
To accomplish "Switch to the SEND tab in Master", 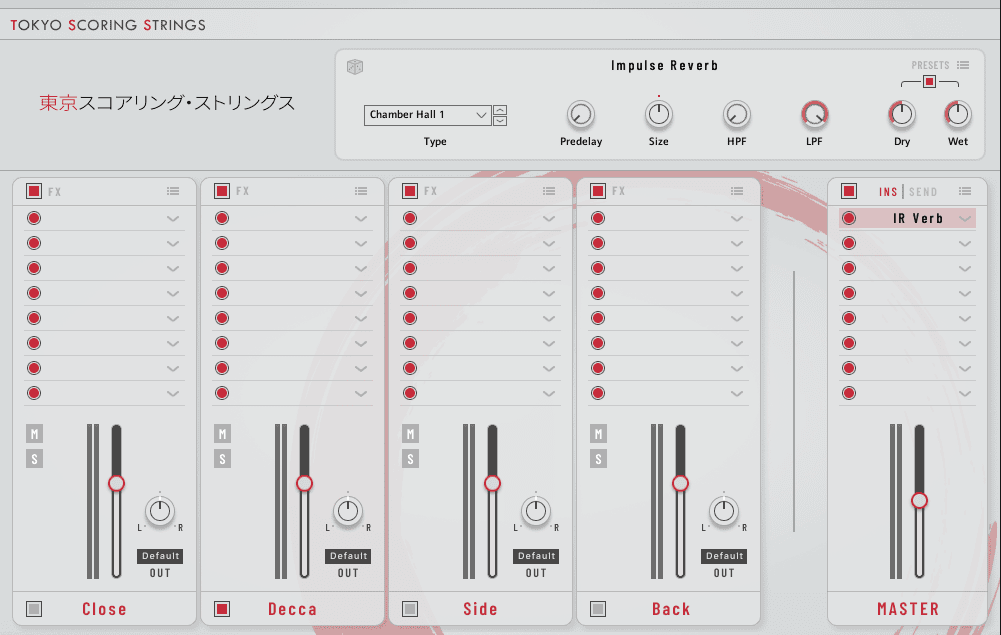I will (x=923, y=192).
